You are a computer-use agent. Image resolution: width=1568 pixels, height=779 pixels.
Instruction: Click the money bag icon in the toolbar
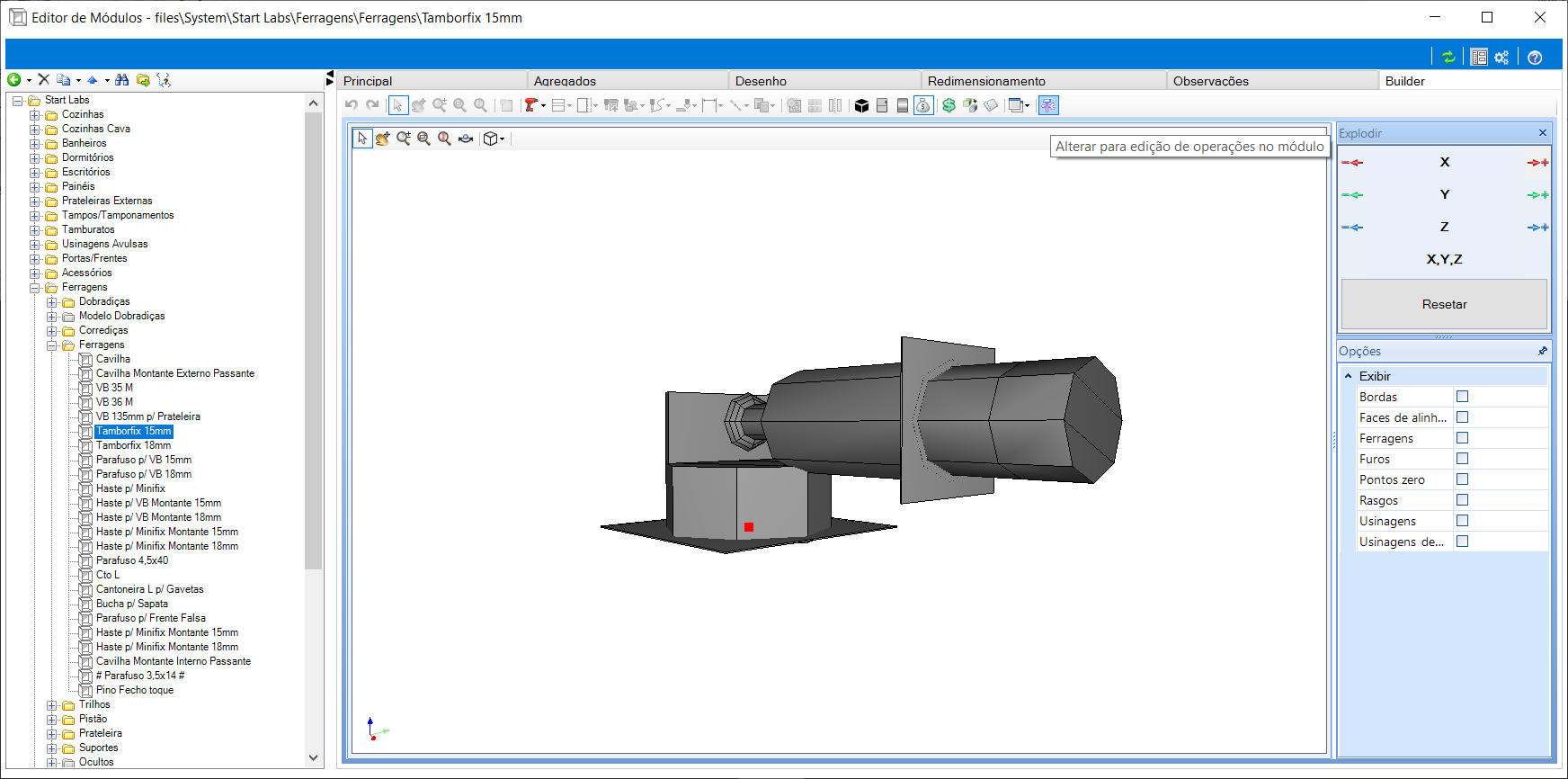923,105
